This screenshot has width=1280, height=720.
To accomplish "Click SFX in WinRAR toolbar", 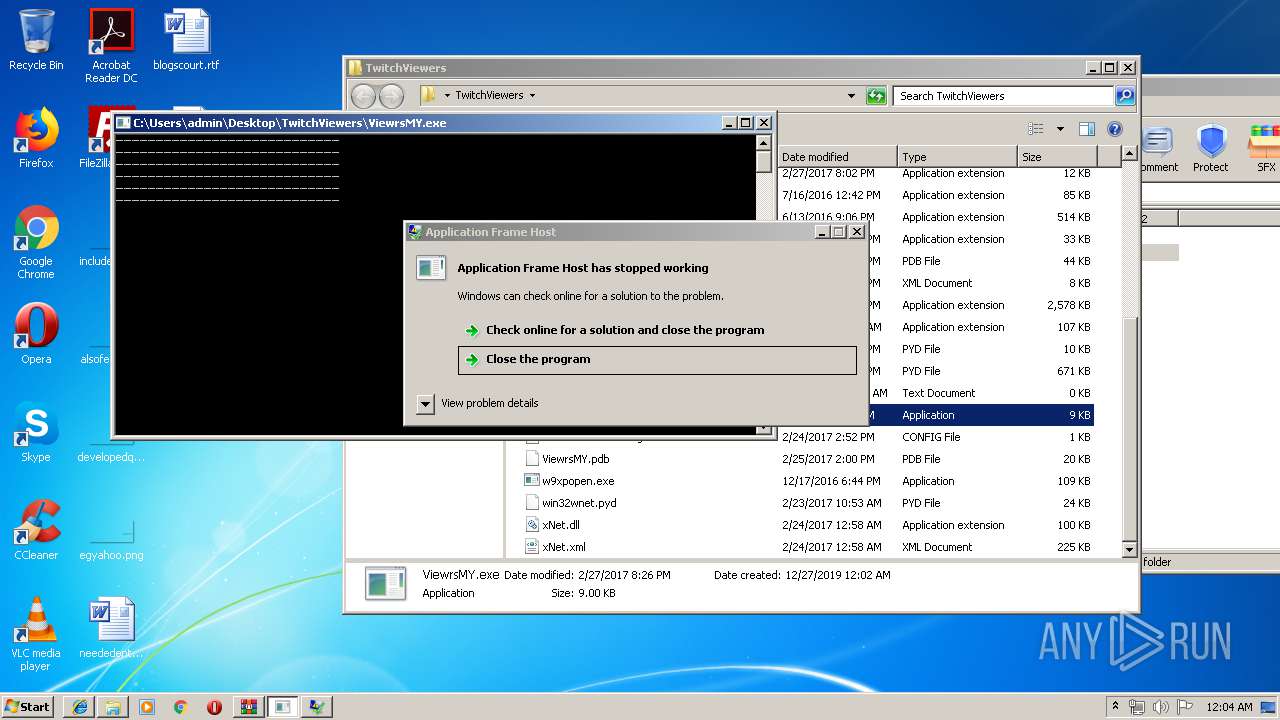I will (1266, 148).
